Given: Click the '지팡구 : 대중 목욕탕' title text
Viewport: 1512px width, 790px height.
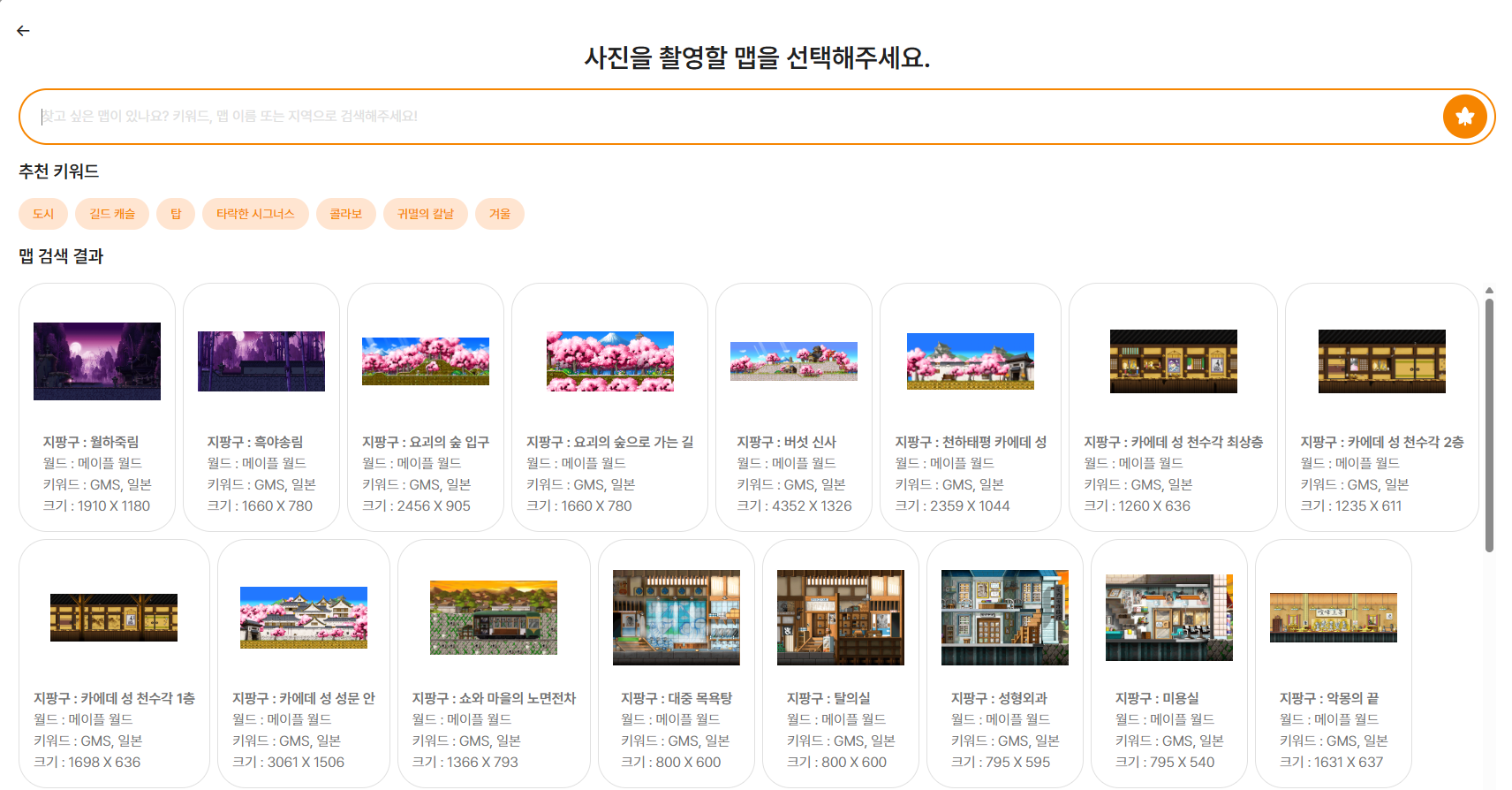Looking at the screenshot, I should click(677, 698).
